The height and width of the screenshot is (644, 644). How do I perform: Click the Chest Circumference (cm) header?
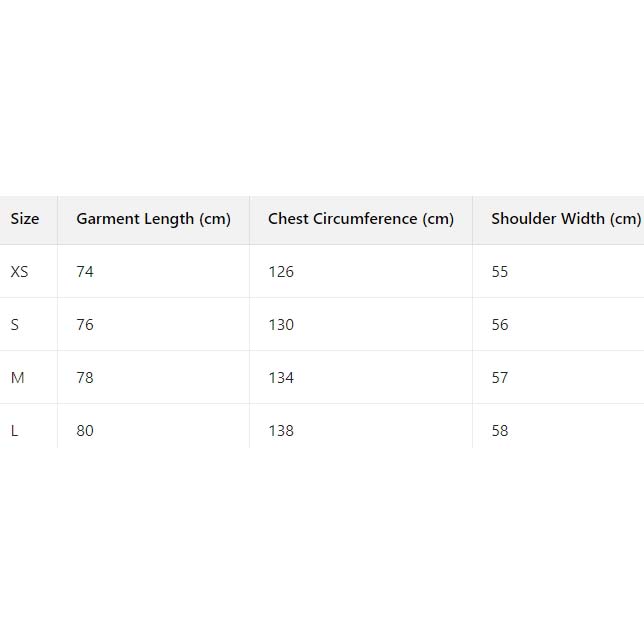point(360,219)
